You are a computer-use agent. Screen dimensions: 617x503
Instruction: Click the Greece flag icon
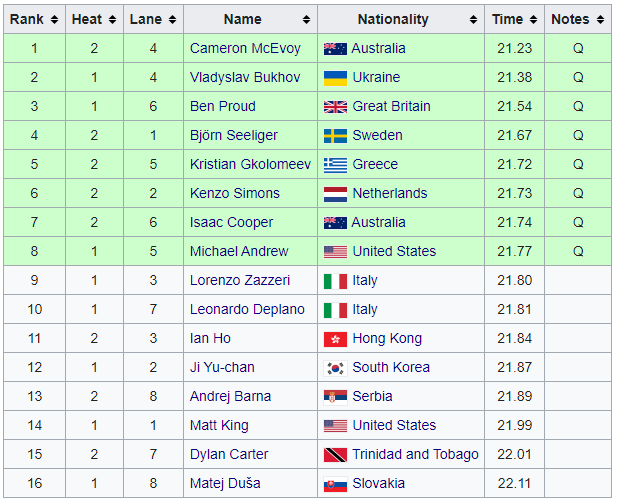click(x=335, y=165)
